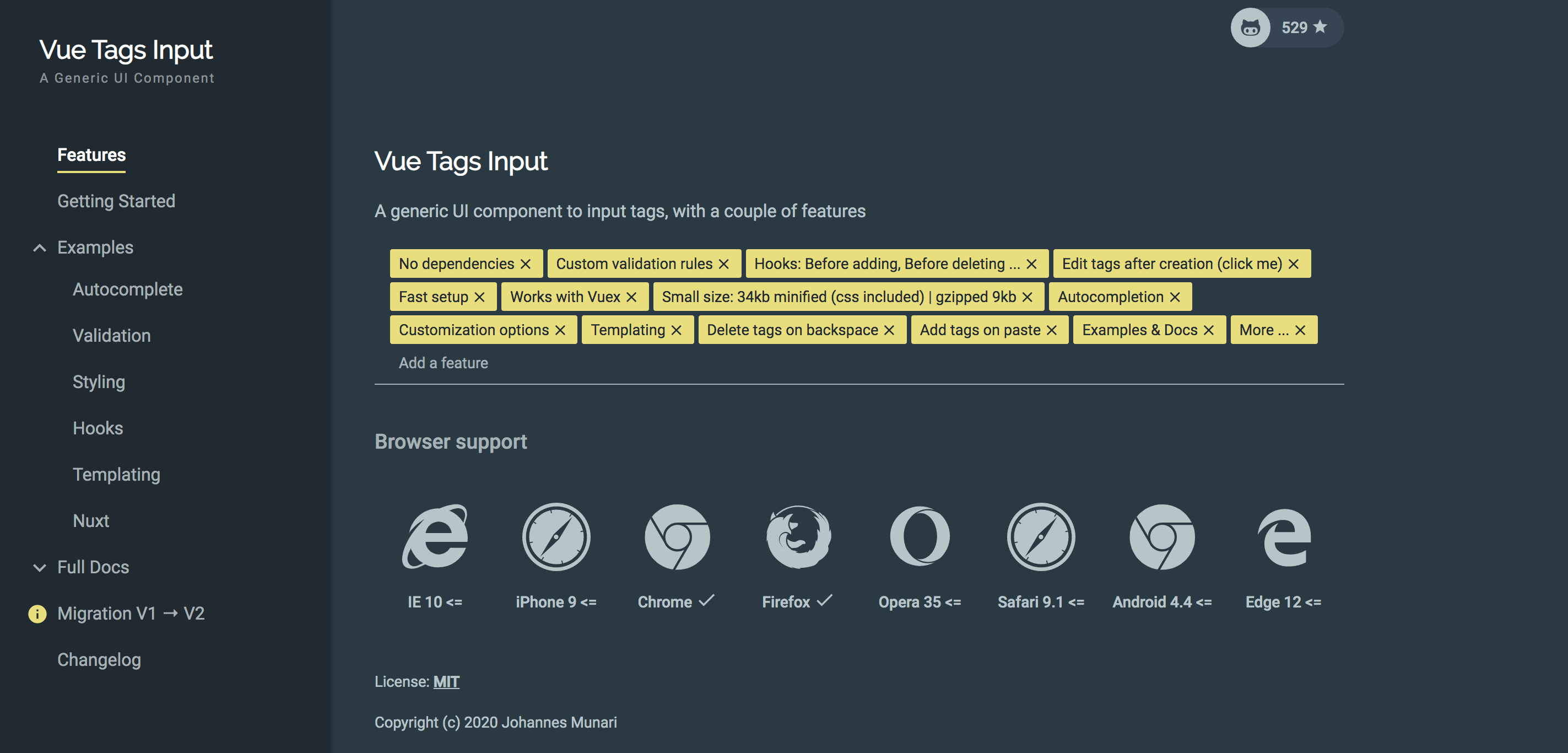The image size is (1568, 753).
Task: Click the iPhone 9 browser icon
Action: click(x=556, y=537)
